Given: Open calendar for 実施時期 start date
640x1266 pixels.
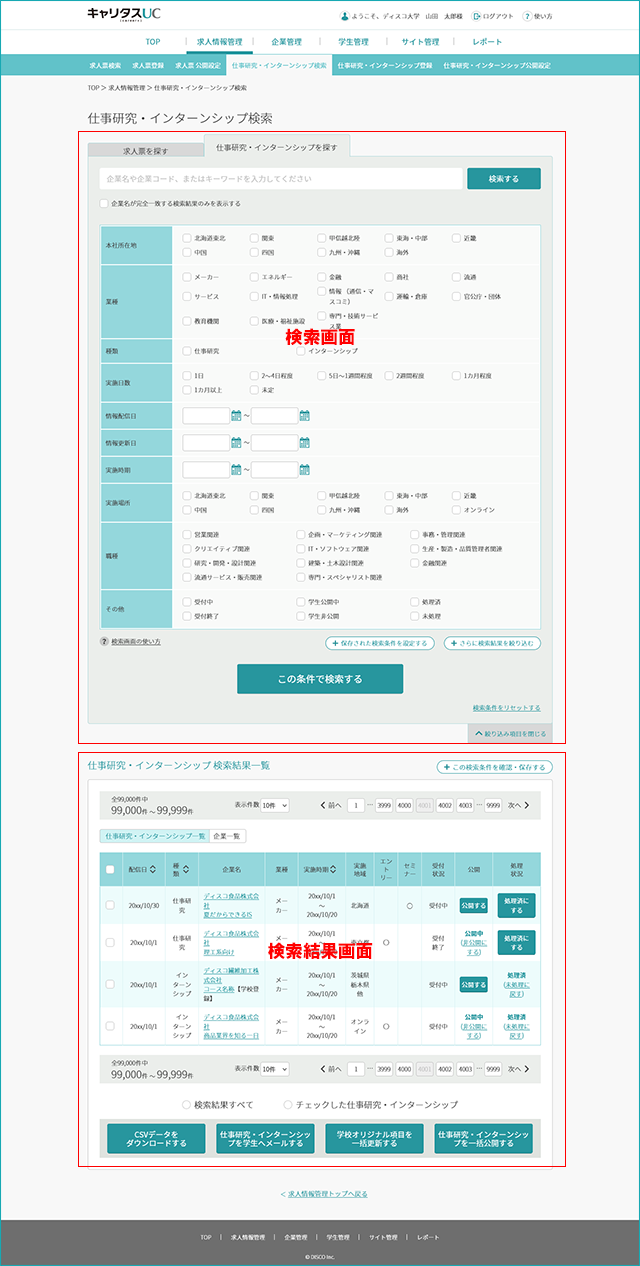Looking at the screenshot, I should pyautogui.click(x=236, y=469).
